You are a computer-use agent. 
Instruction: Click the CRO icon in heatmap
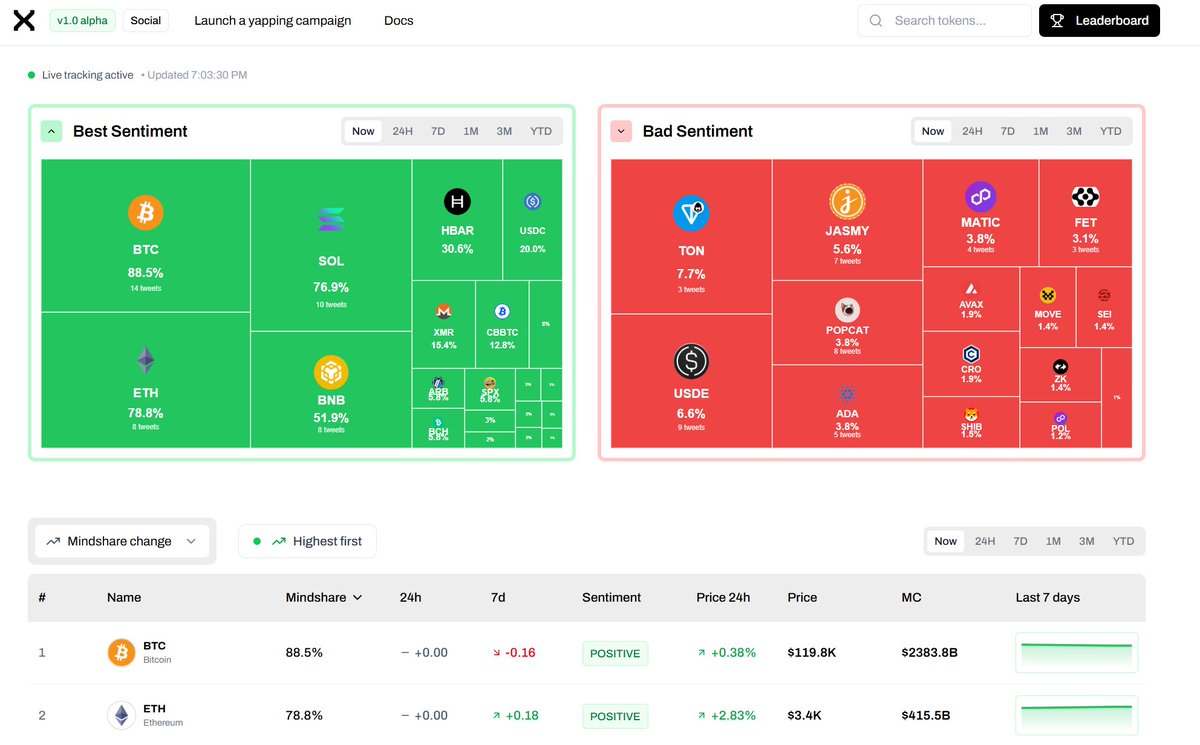pyautogui.click(x=971, y=354)
